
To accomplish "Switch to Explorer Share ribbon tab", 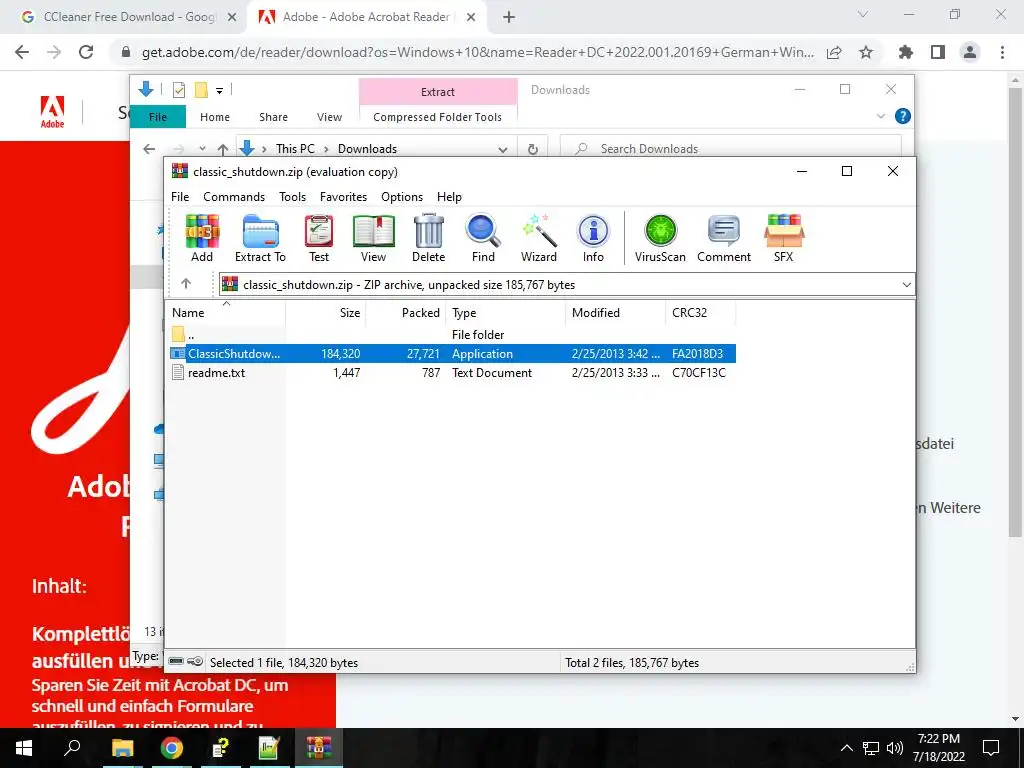I will tap(274, 117).
